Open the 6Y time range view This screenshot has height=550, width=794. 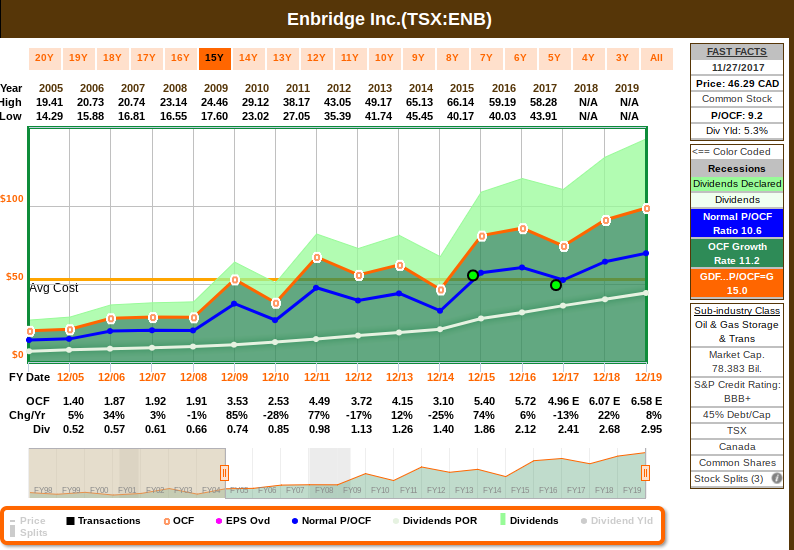[x=520, y=58]
